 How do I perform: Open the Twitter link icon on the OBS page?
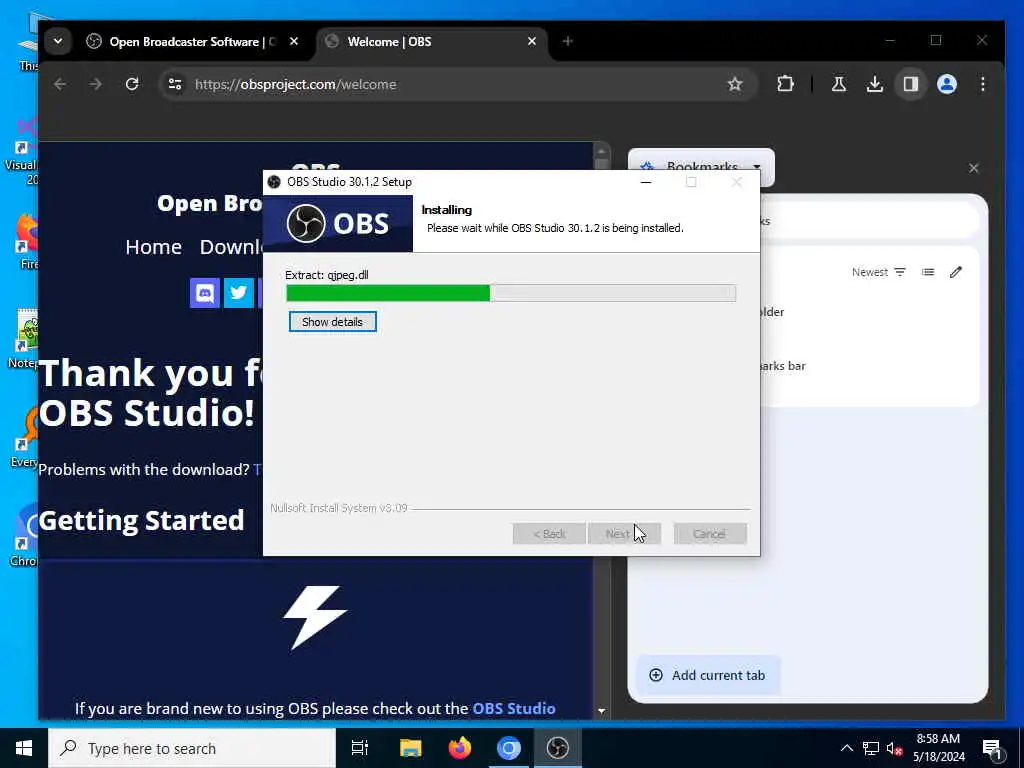(x=239, y=293)
